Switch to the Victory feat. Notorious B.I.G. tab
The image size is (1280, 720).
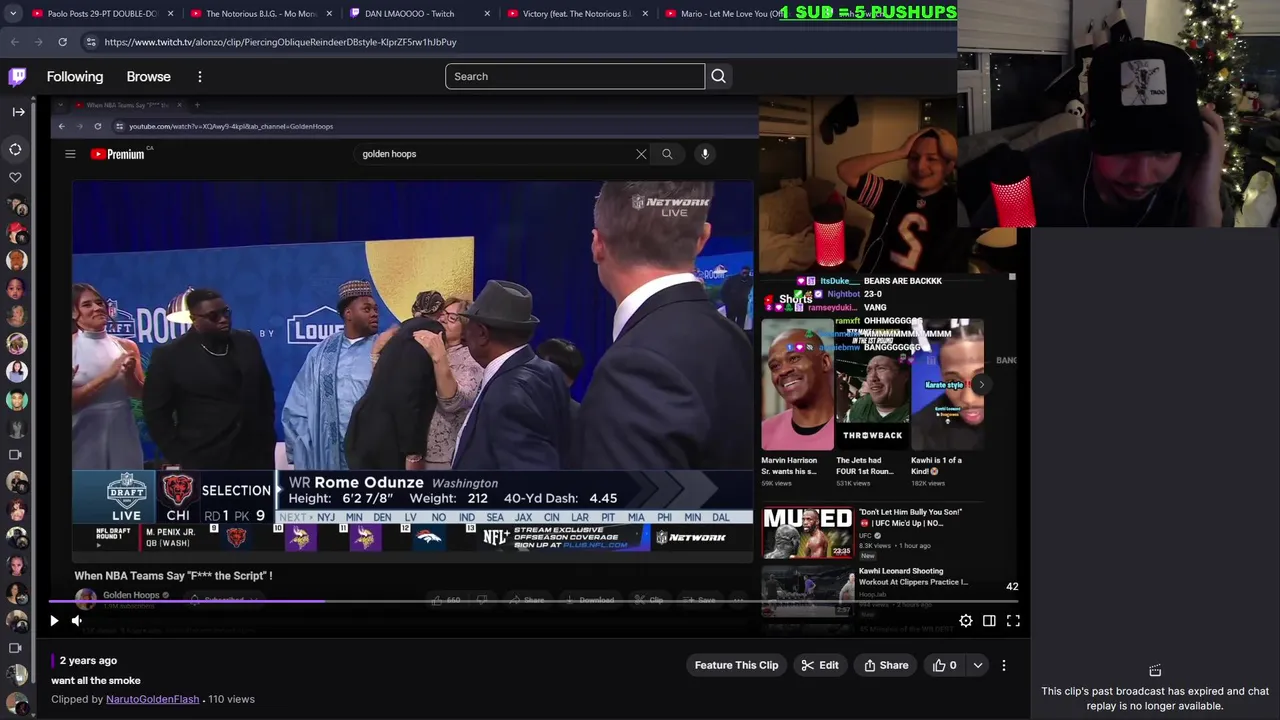tap(569, 14)
